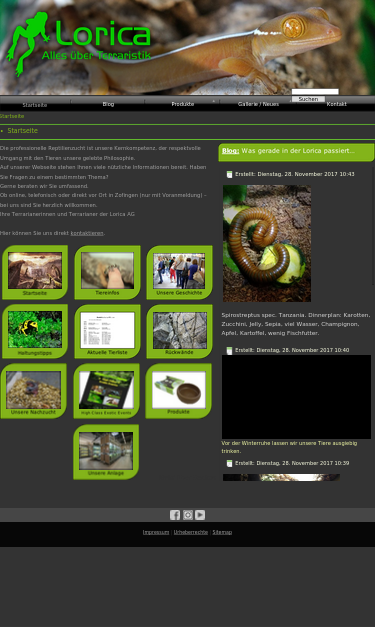Open the Unsere Anlage tile
The image size is (375, 627).
(x=106, y=452)
